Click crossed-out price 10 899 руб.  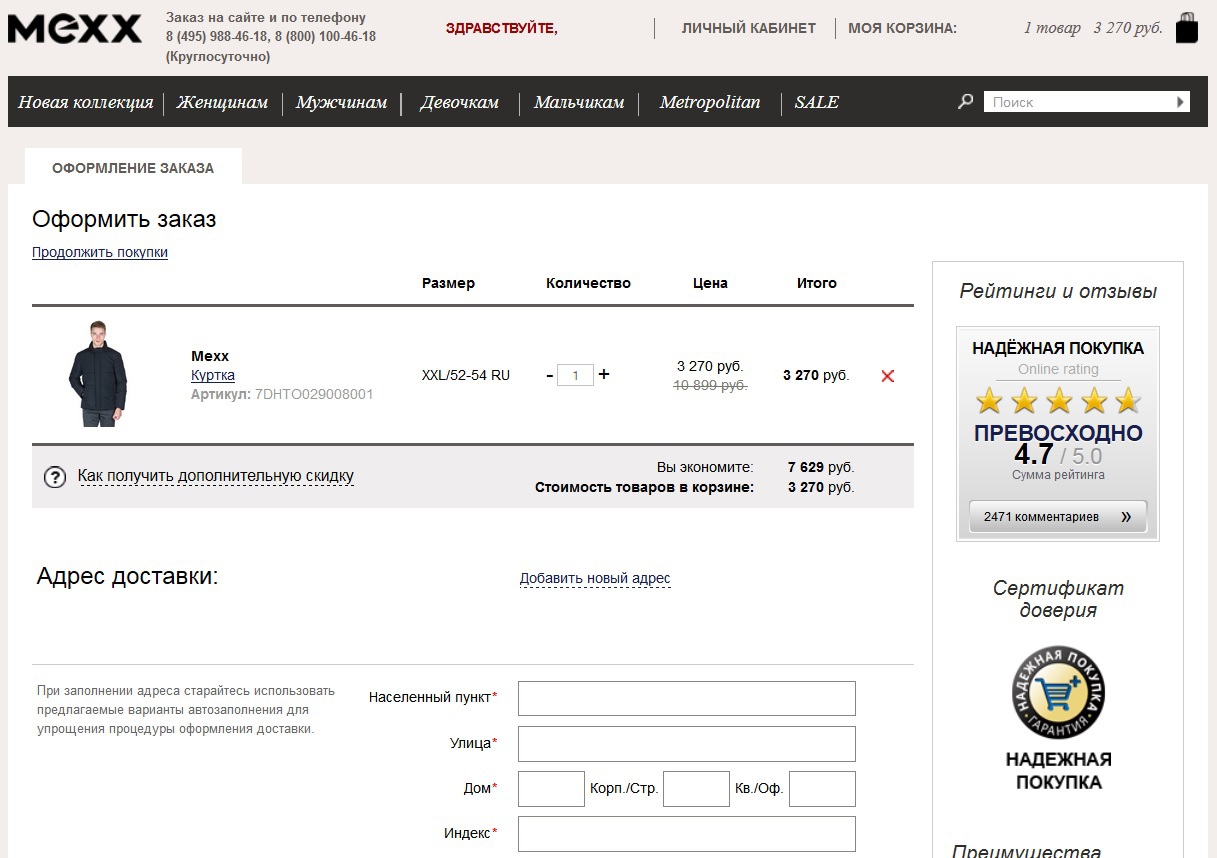pyautogui.click(x=710, y=385)
